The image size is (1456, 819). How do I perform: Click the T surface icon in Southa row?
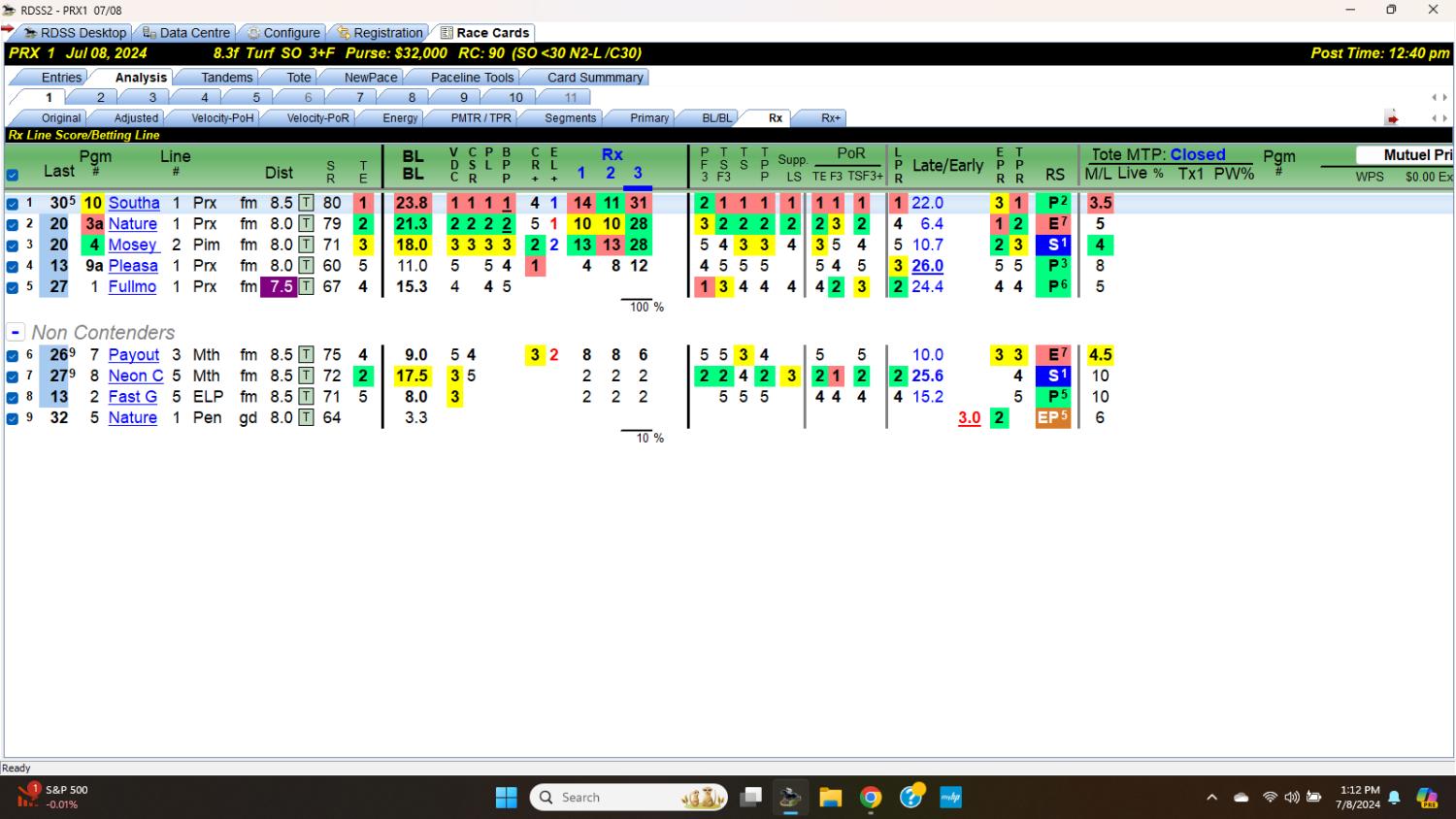point(306,203)
